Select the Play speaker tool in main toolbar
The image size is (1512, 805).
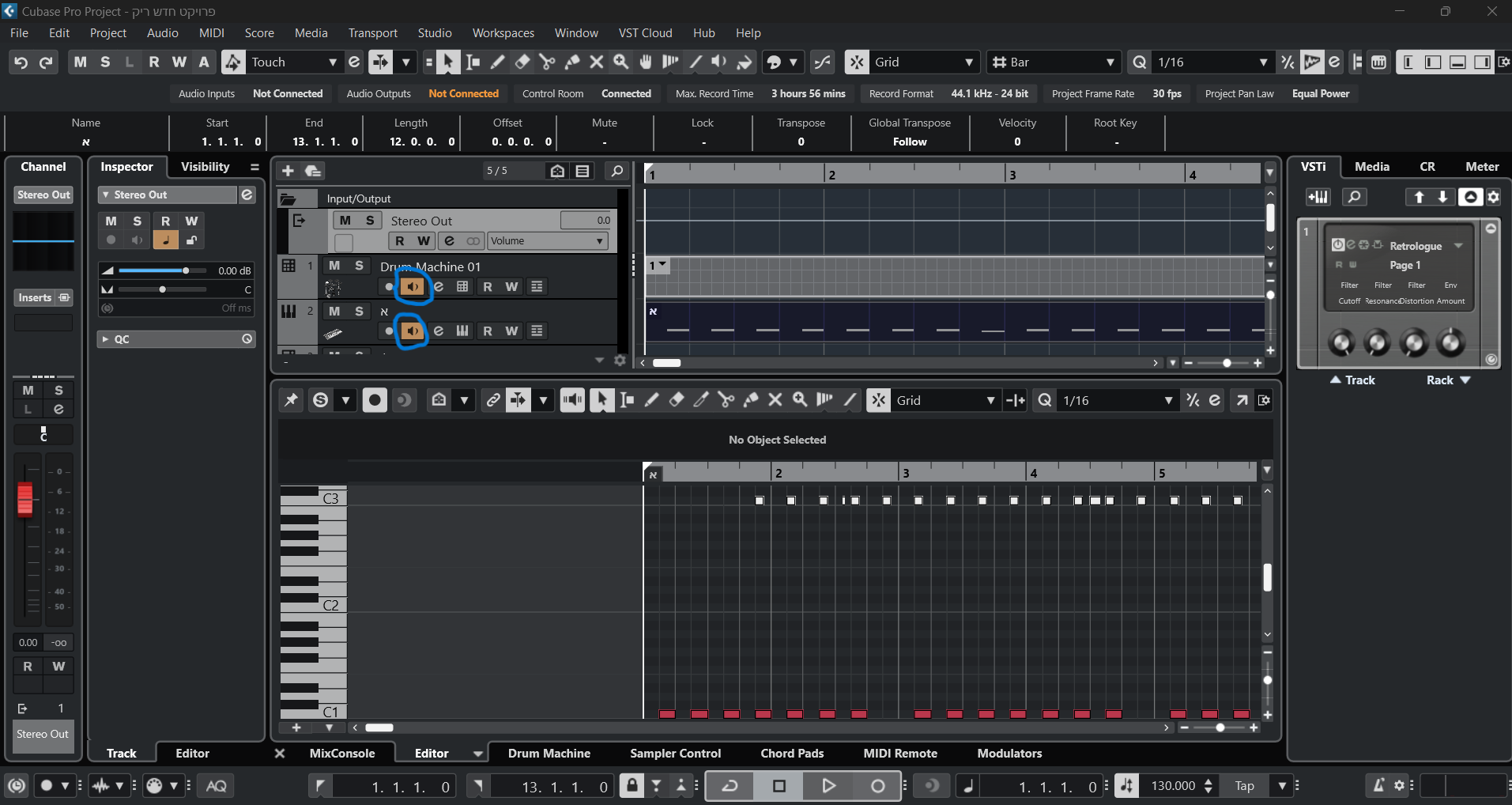(719, 62)
